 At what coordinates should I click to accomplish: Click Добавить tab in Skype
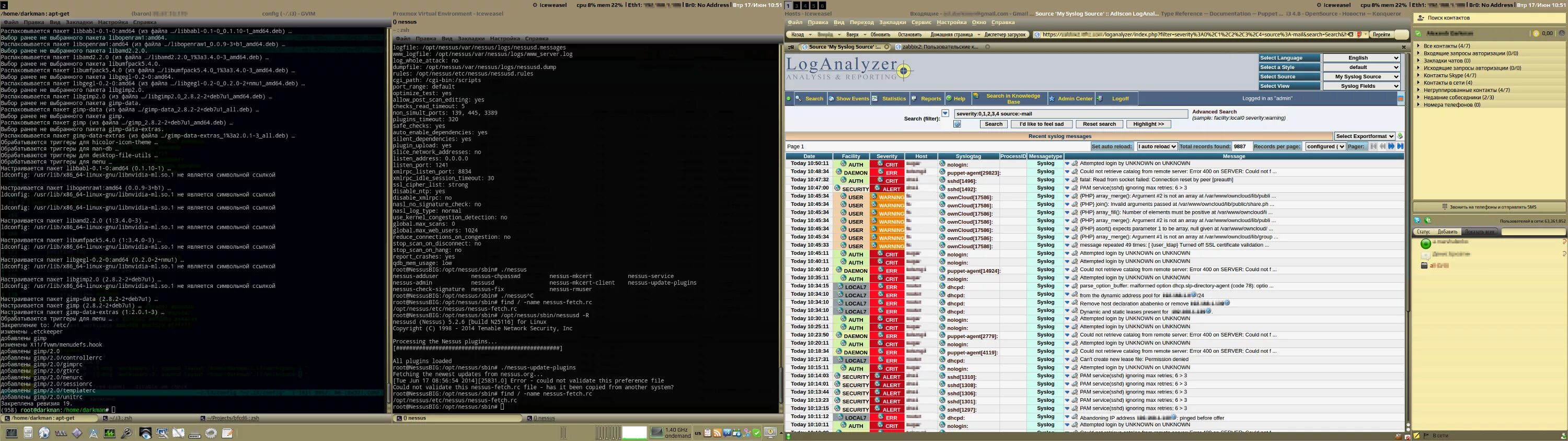click(1447, 232)
